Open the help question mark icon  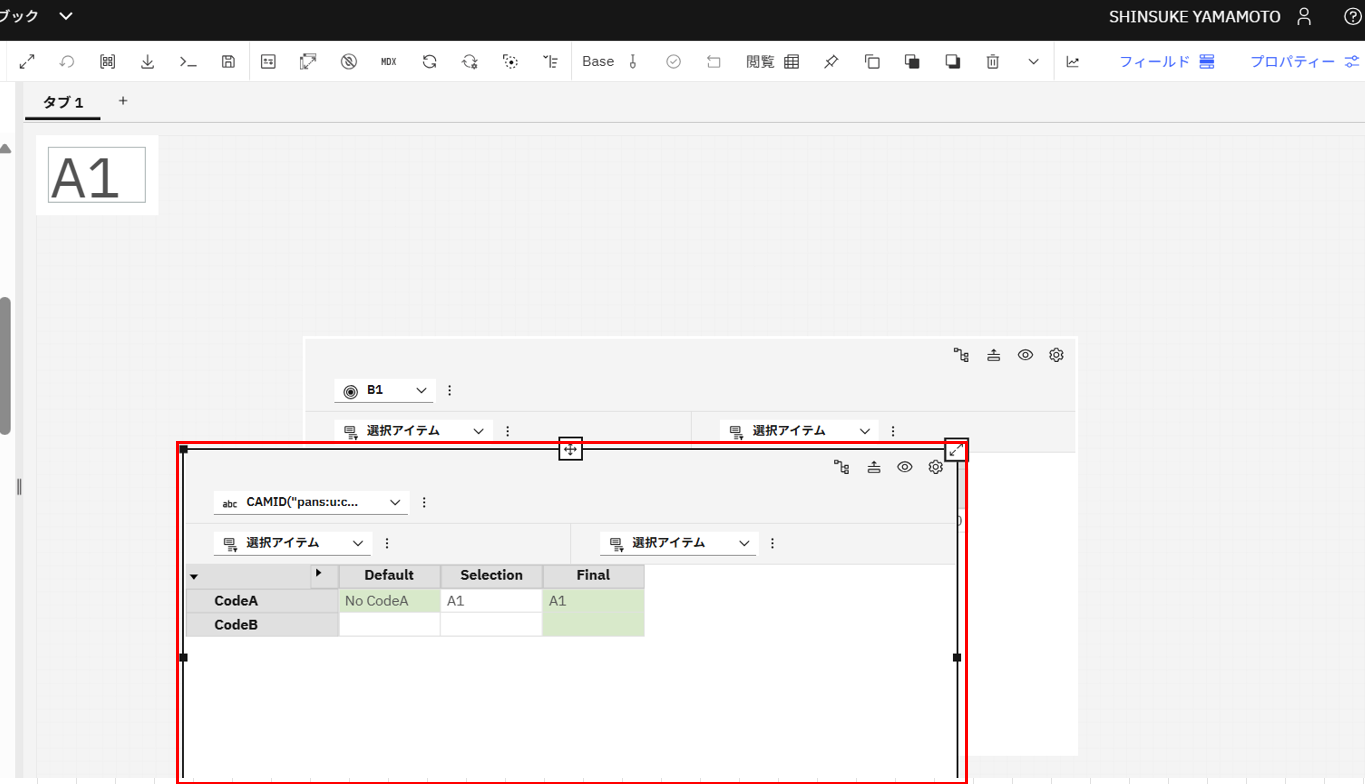click(1352, 16)
